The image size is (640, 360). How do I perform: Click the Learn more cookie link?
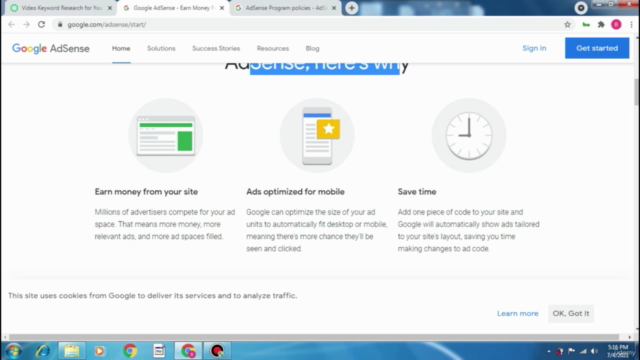(518, 313)
